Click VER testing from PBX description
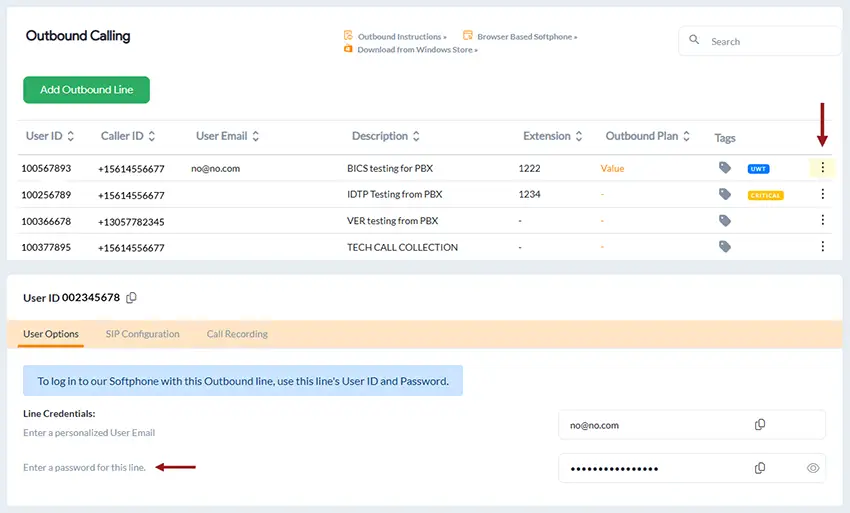This screenshot has width=850, height=513. [x=392, y=221]
